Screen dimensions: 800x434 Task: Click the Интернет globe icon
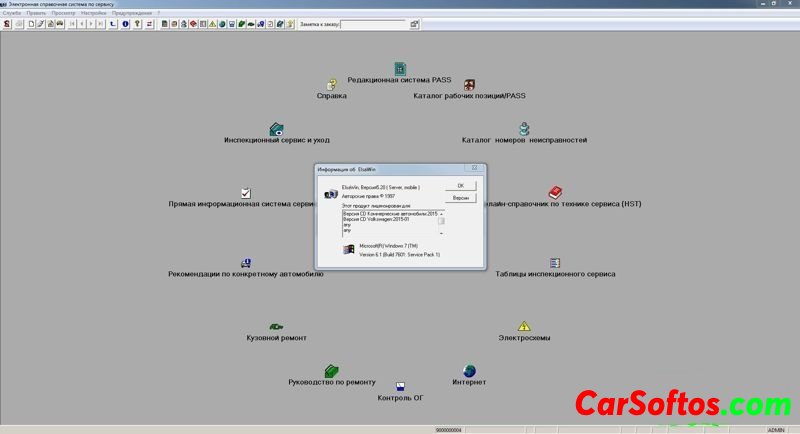(x=469, y=371)
